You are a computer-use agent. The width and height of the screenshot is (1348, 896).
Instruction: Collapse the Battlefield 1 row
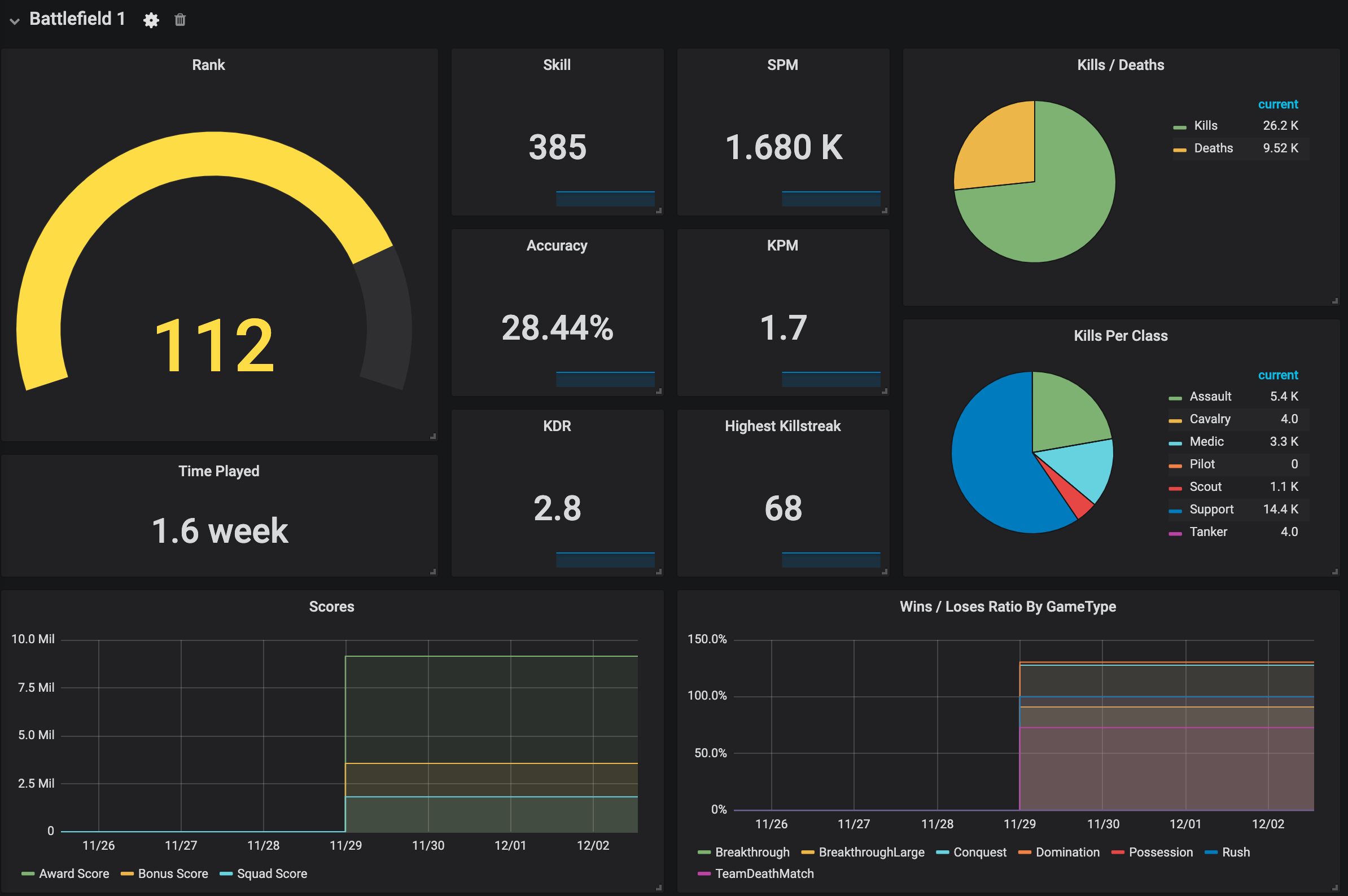[x=14, y=21]
